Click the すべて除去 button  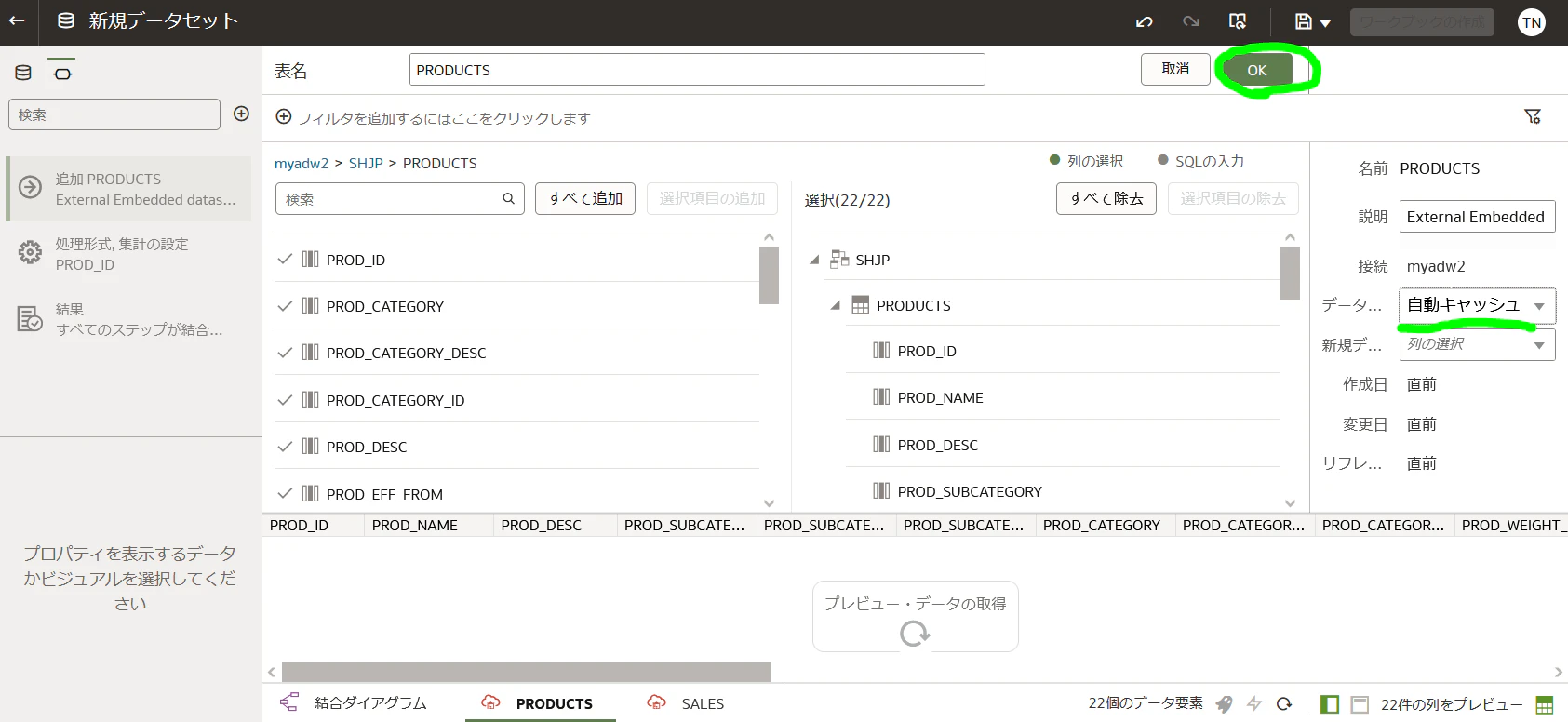[1106, 198]
